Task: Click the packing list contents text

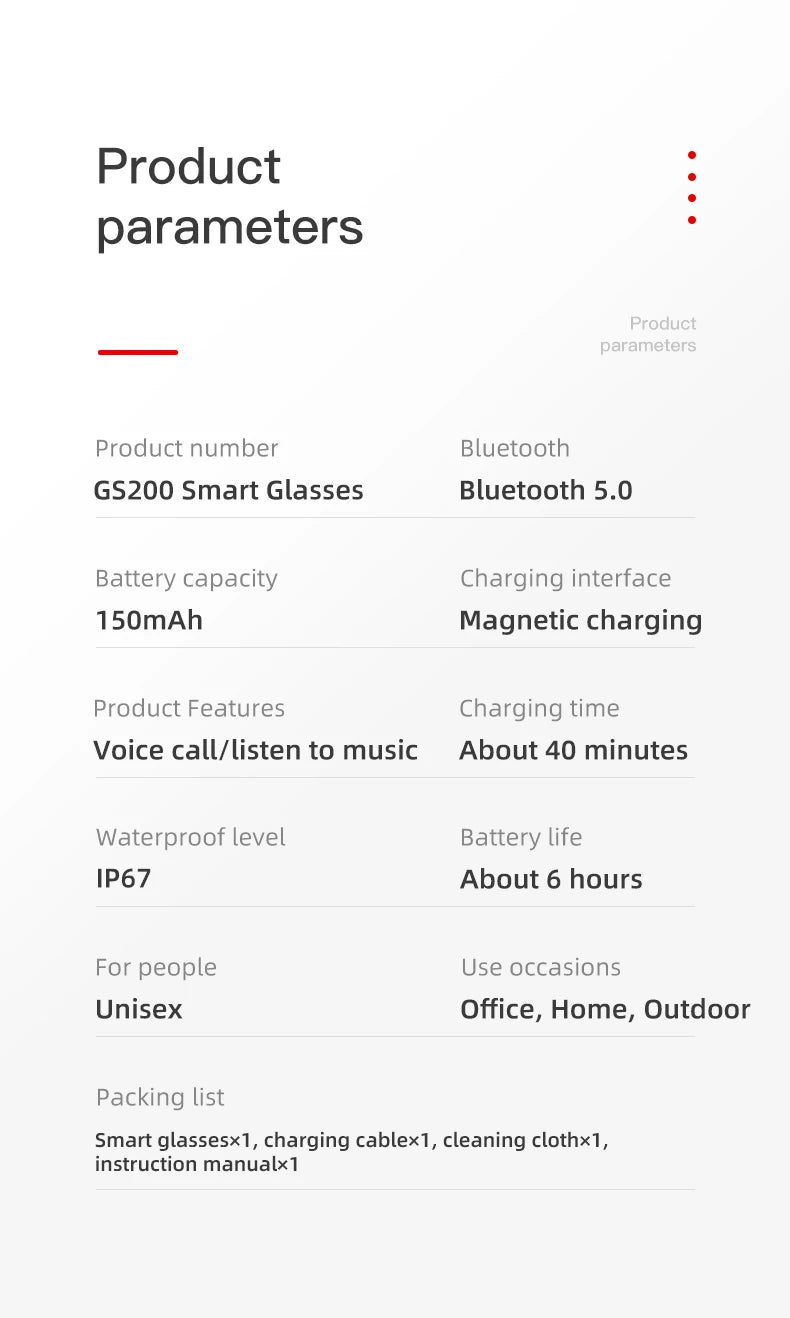Action: coord(352,1152)
